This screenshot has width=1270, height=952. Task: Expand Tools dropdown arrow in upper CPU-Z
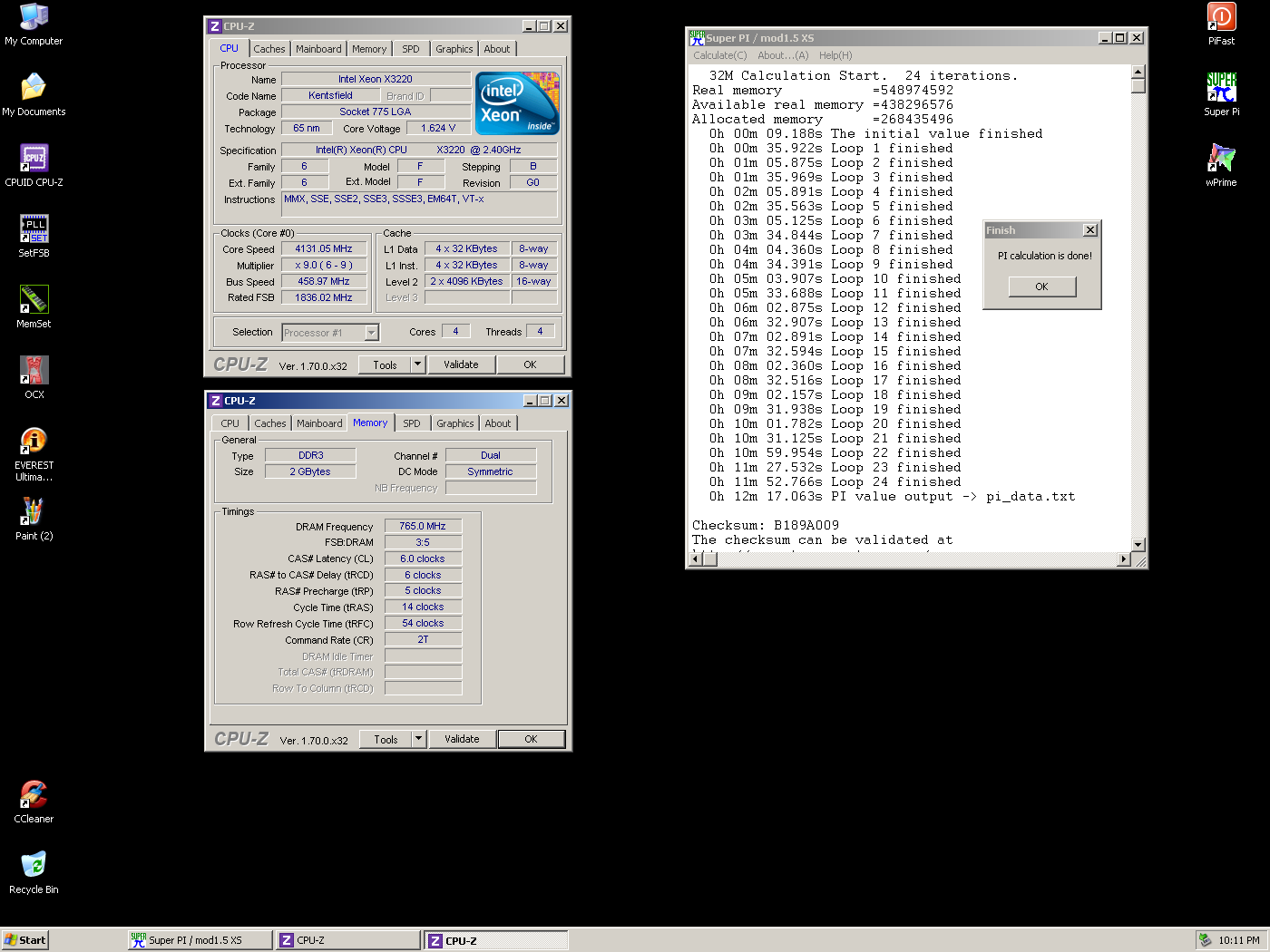[x=418, y=364]
